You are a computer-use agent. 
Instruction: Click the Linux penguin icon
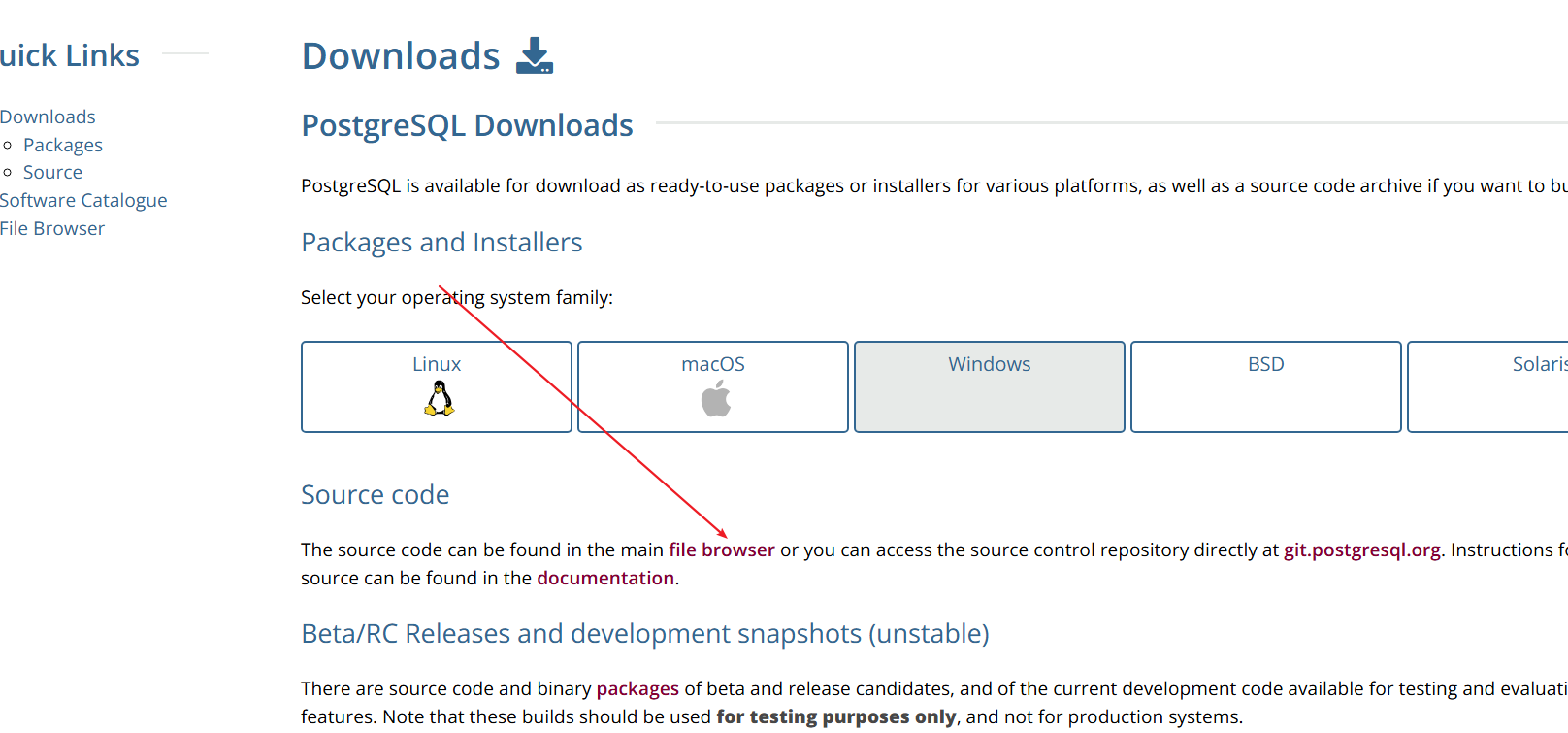point(440,398)
